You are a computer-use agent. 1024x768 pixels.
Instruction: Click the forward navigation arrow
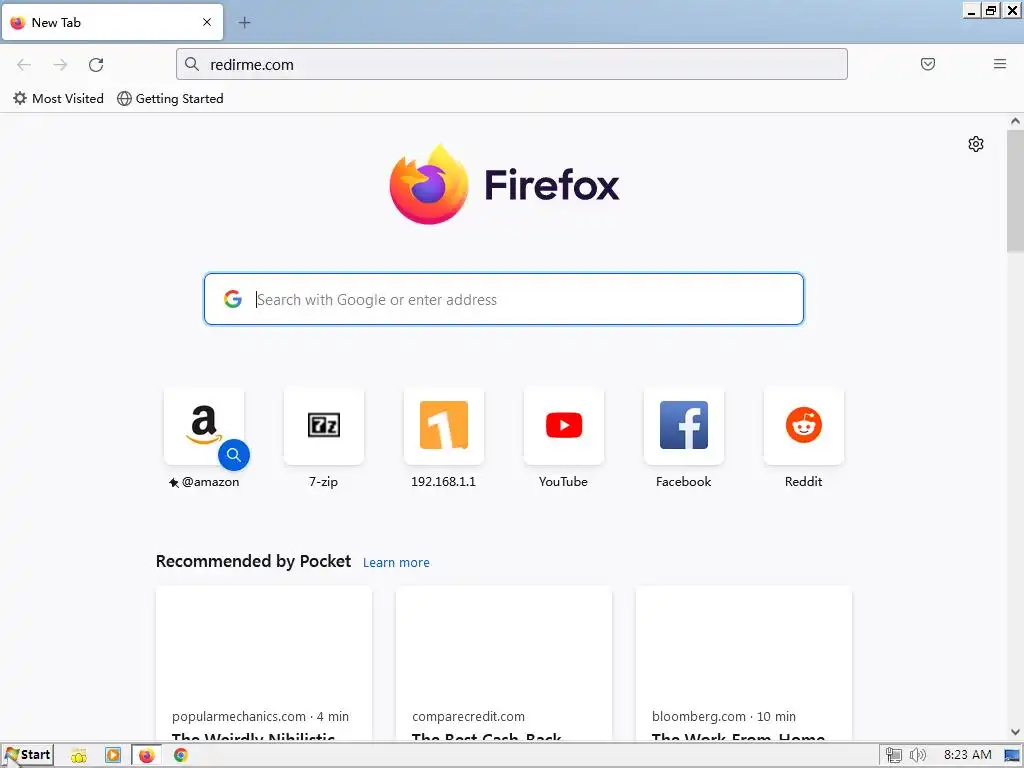60,64
